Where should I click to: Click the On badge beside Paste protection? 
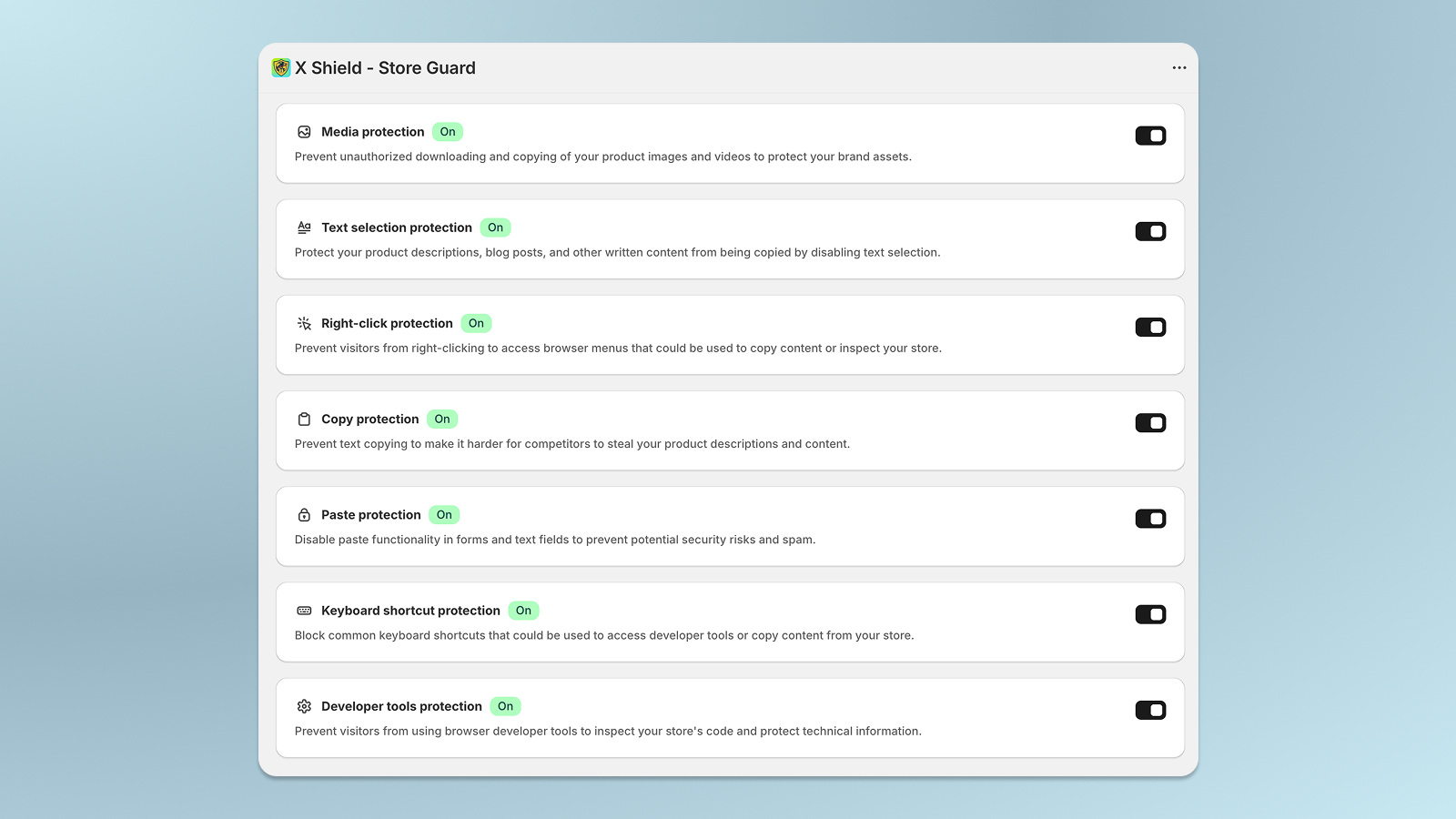443,514
